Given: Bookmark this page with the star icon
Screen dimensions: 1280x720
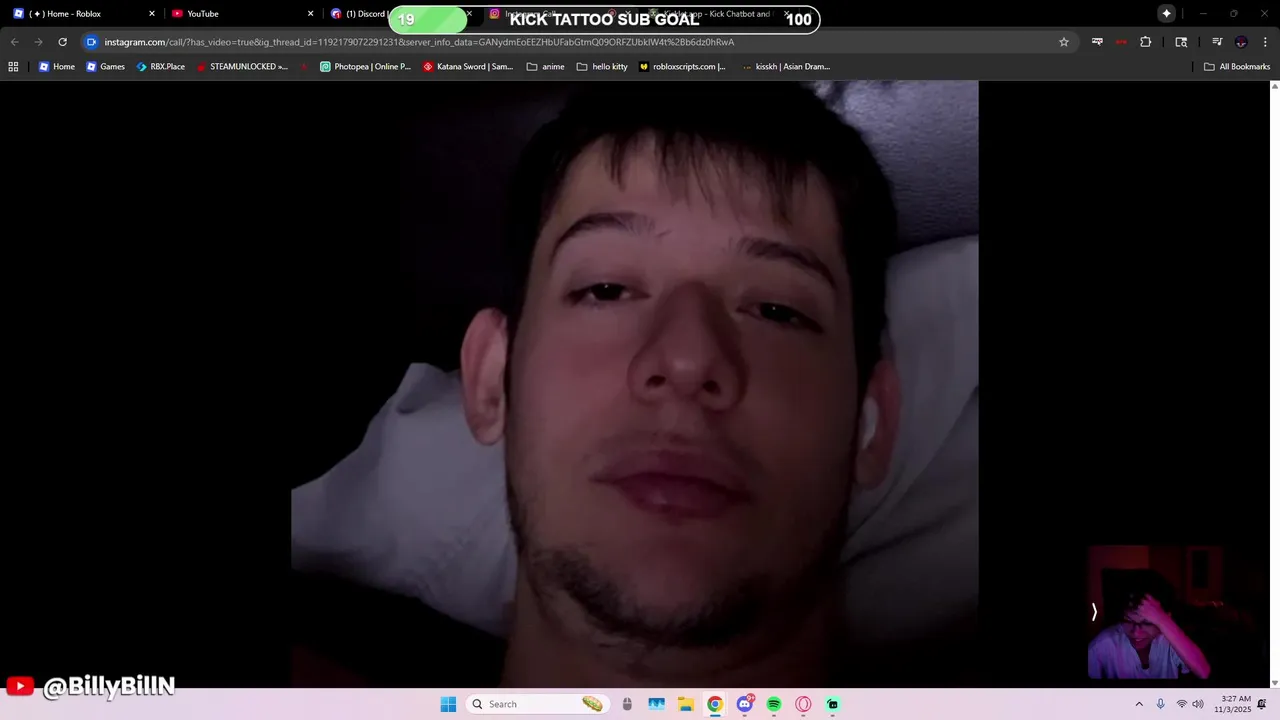Looking at the screenshot, I should click(x=1064, y=42).
